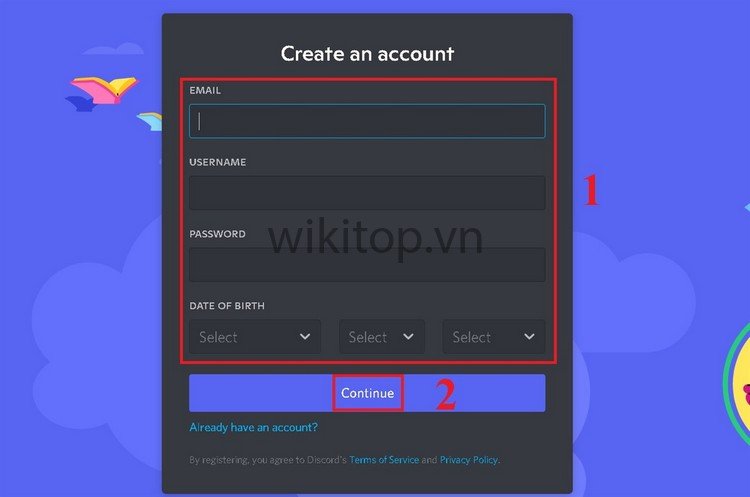Activate the Password entry field

367,265
